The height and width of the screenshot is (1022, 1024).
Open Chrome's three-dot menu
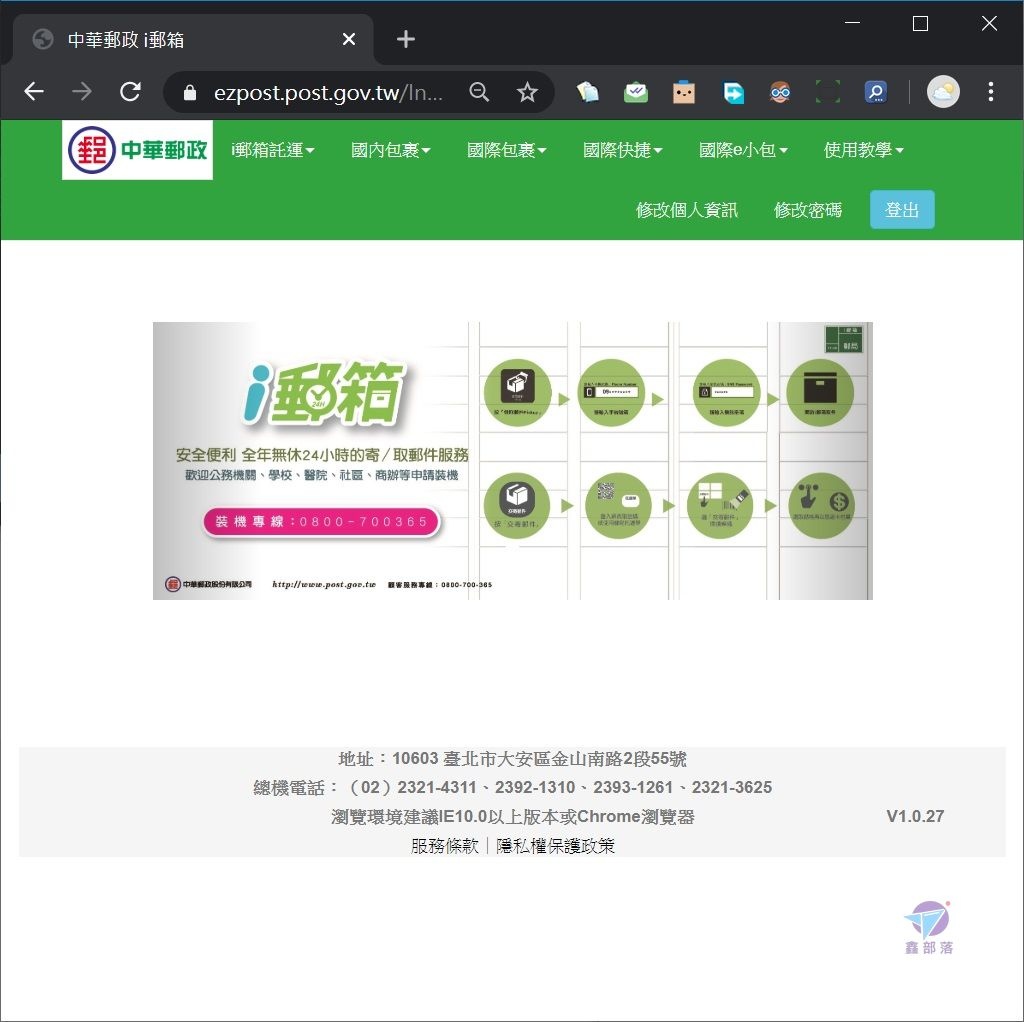991,91
